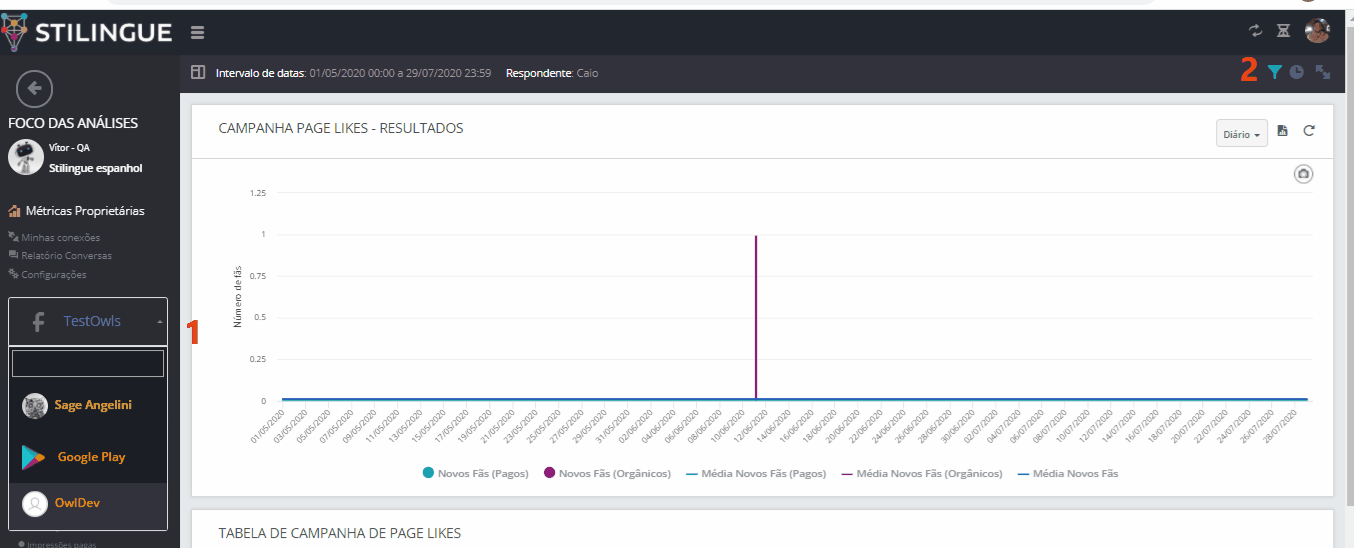
Task: Take chart snapshot with camera icon
Action: [x=1303, y=174]
